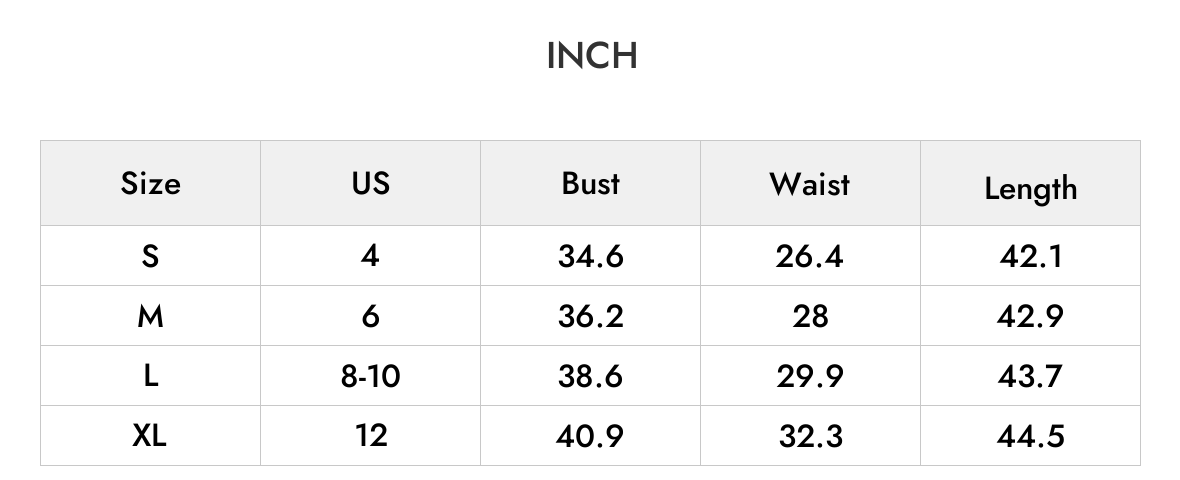This screenshot has height=480, width=1180.
Task: Click the INCH heading above the table
Action: [592, 56]
